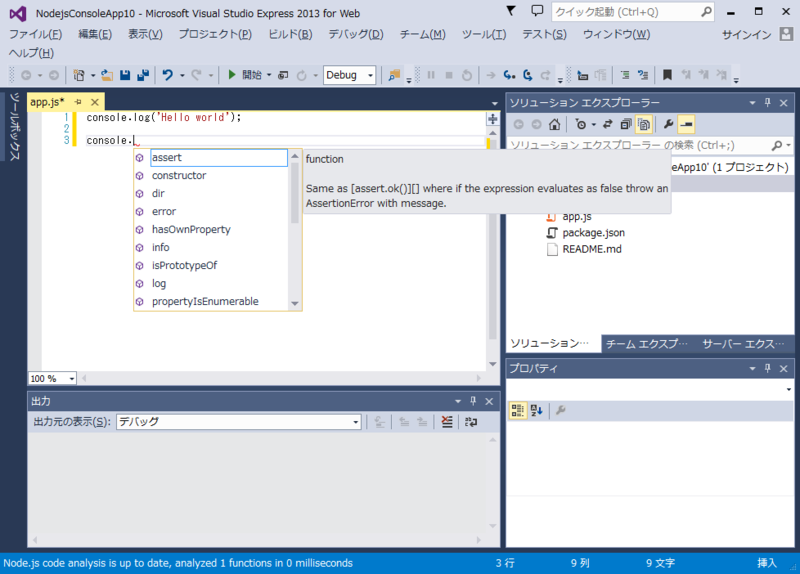The height and width of the screenshot is (574, 800).
Task: Click Clear All icon in Output panel
Action: (447, 422)
